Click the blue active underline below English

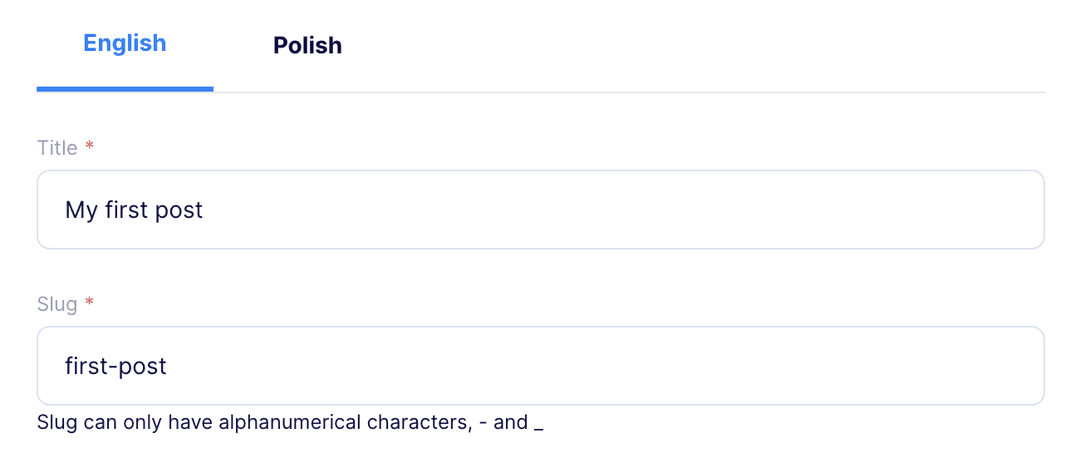click(x=125, y=89)
